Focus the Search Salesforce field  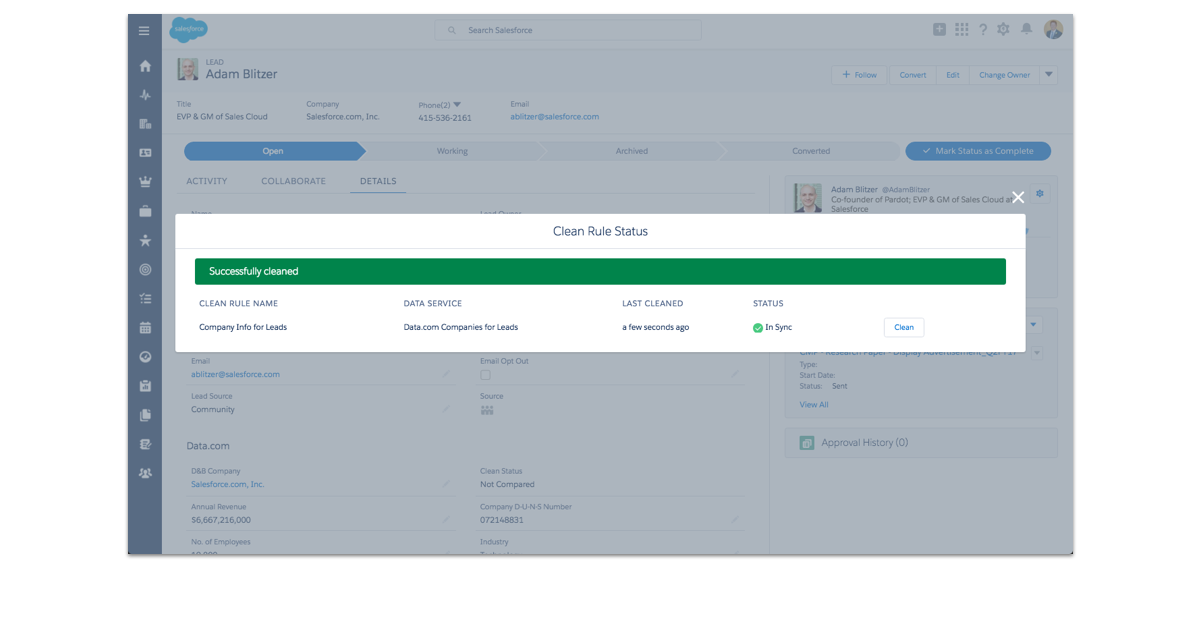[x=568, y=30]
